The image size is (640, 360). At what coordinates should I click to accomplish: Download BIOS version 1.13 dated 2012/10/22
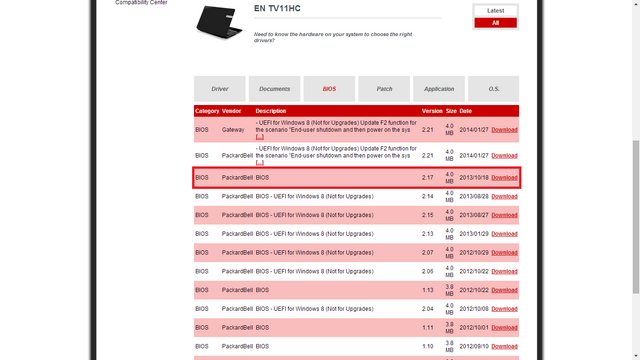click(x=504, y=291)
